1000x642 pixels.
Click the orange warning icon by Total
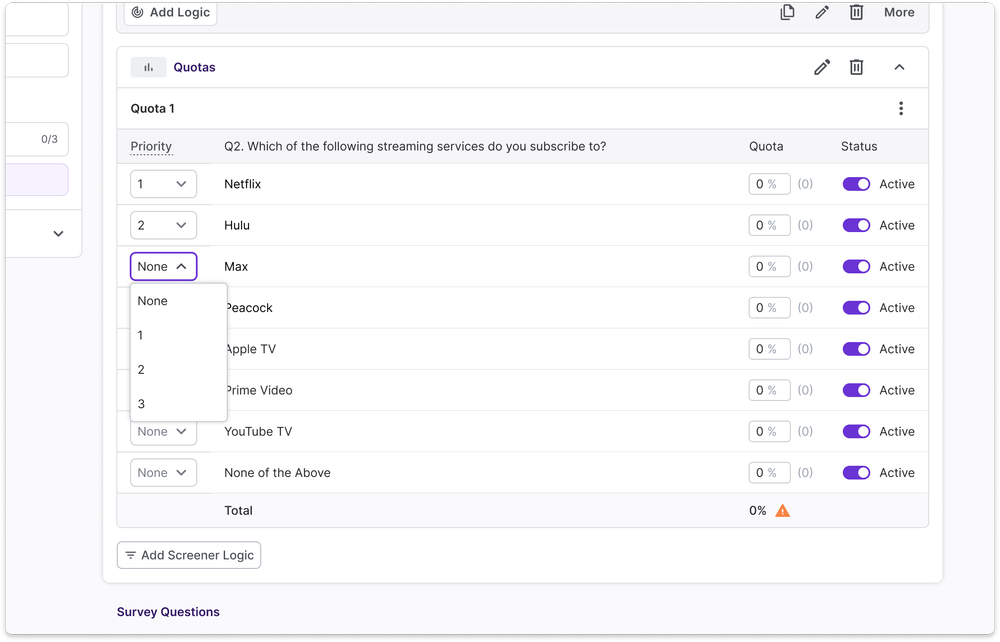pos(783,511)
